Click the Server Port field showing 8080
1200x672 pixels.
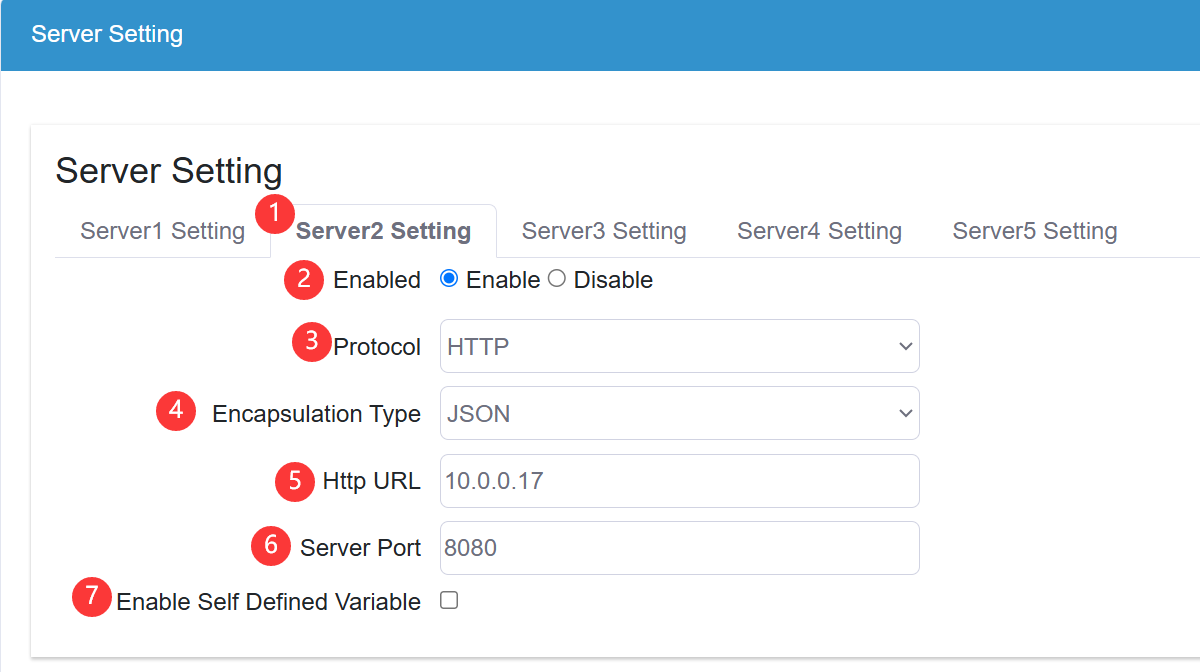click(680, 547)
